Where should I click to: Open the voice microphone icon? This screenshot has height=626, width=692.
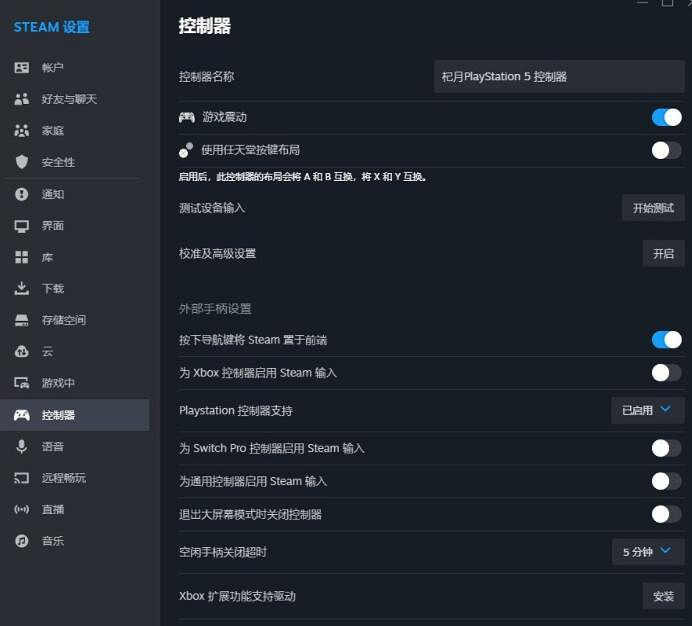point(22,446)
